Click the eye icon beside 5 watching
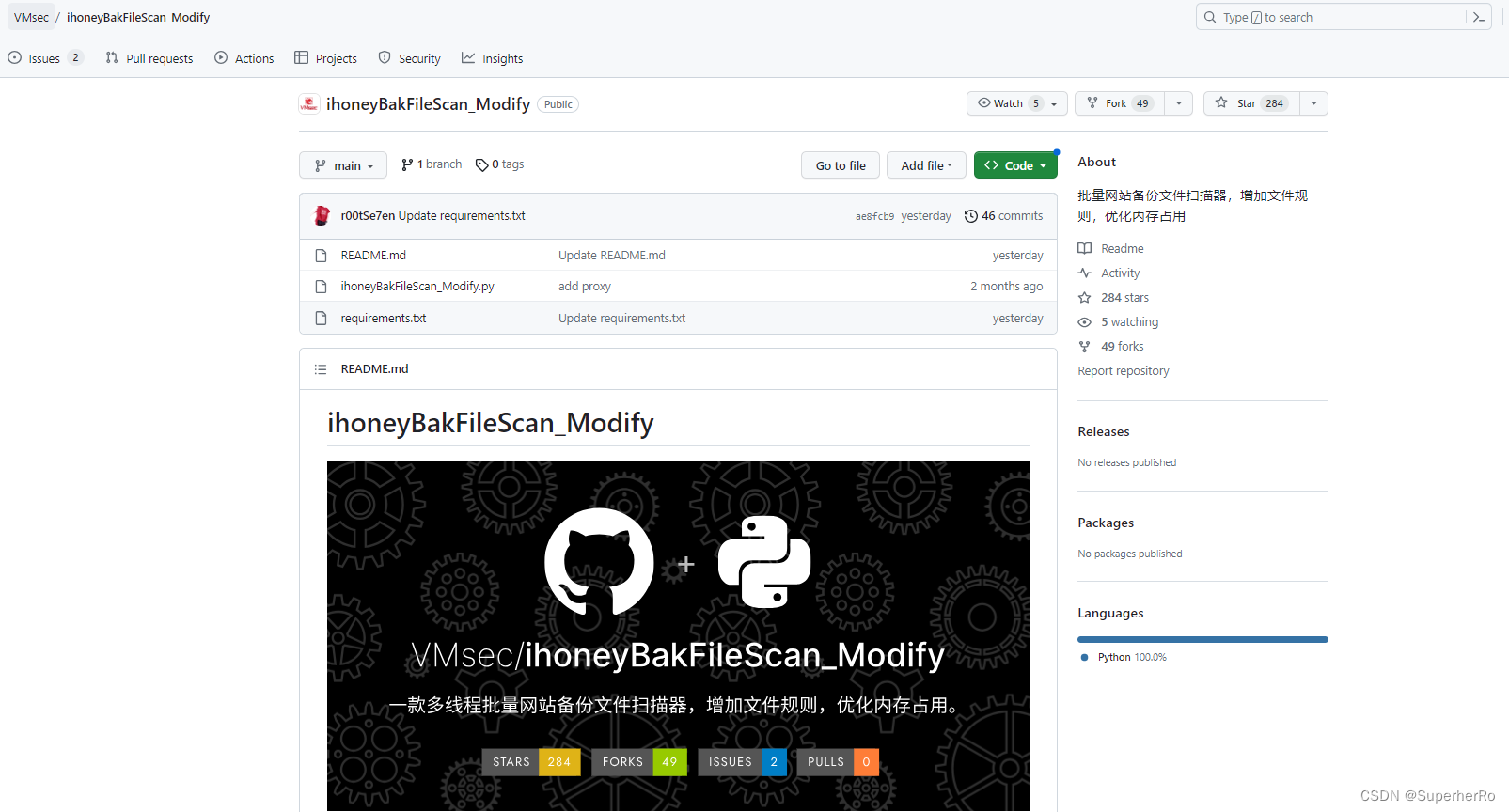 [1085, 322]
